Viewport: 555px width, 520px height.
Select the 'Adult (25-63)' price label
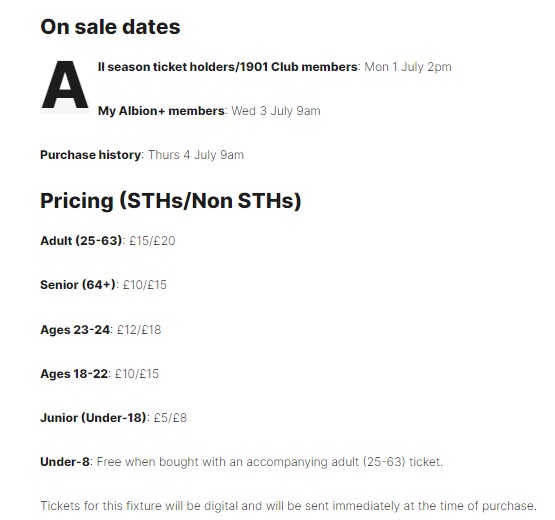click(81, 241)
